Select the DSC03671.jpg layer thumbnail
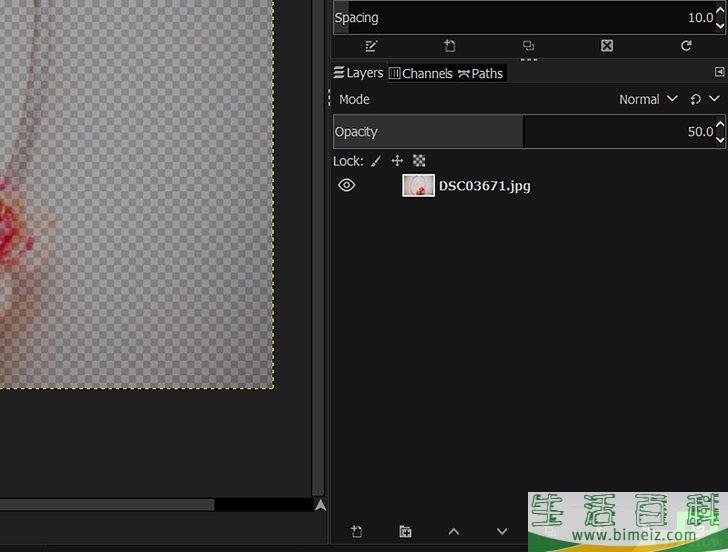728x552 pixels. point(418,185)
